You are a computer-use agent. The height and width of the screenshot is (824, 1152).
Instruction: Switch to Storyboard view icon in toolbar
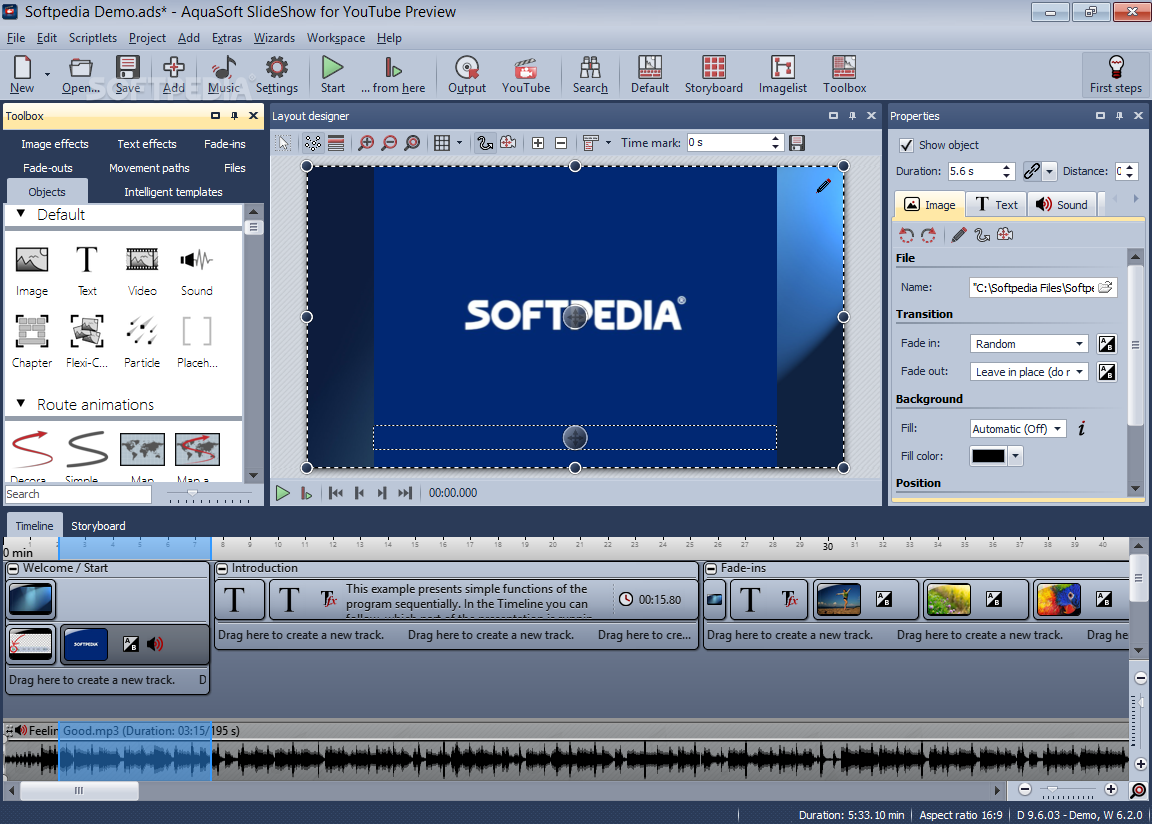[714, 75]
